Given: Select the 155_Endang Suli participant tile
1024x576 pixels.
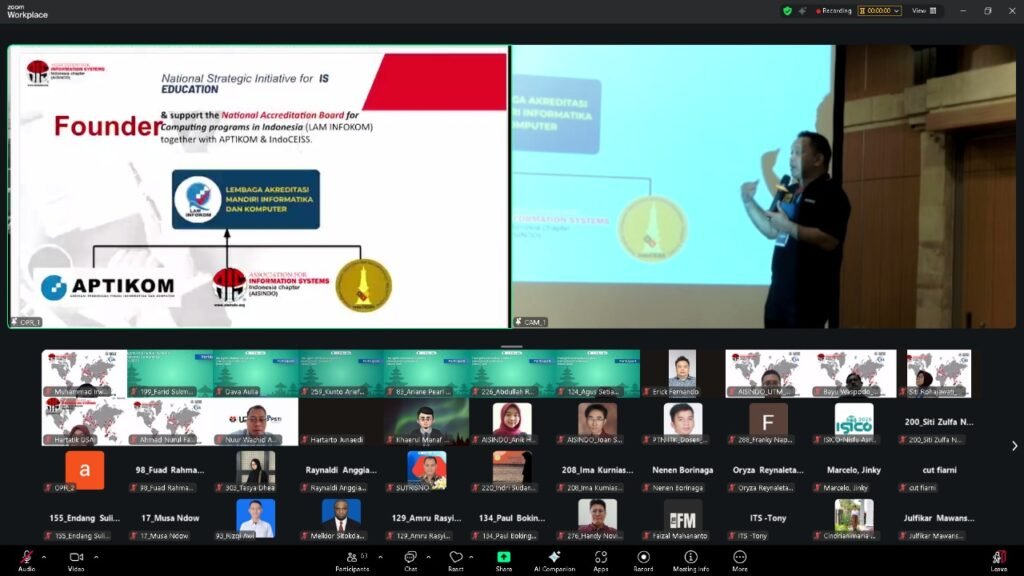Looking at the screenshot, I should point(84,519).
